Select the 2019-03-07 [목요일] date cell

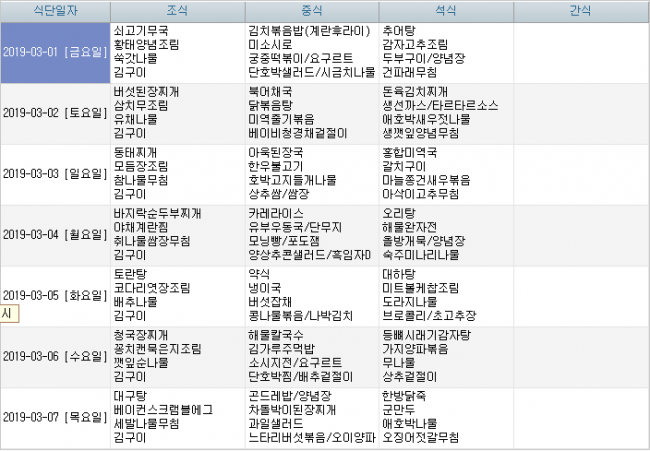55,417
